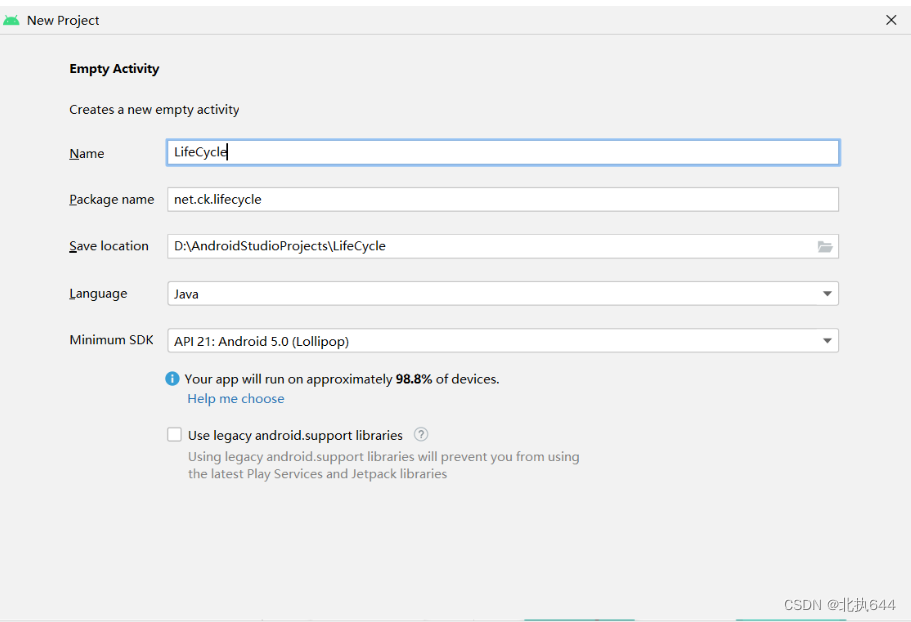Click the Empty Activity heading
Image resolution: width=911 pixels, height=622 pixels.
tap(114, 69)
